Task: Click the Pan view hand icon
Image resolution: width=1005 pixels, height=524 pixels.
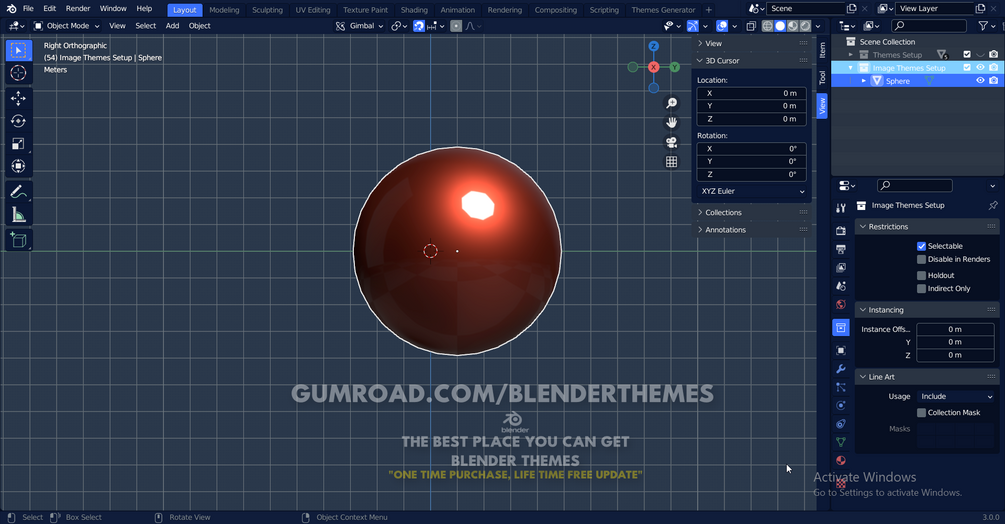Action: pos(671,122)
